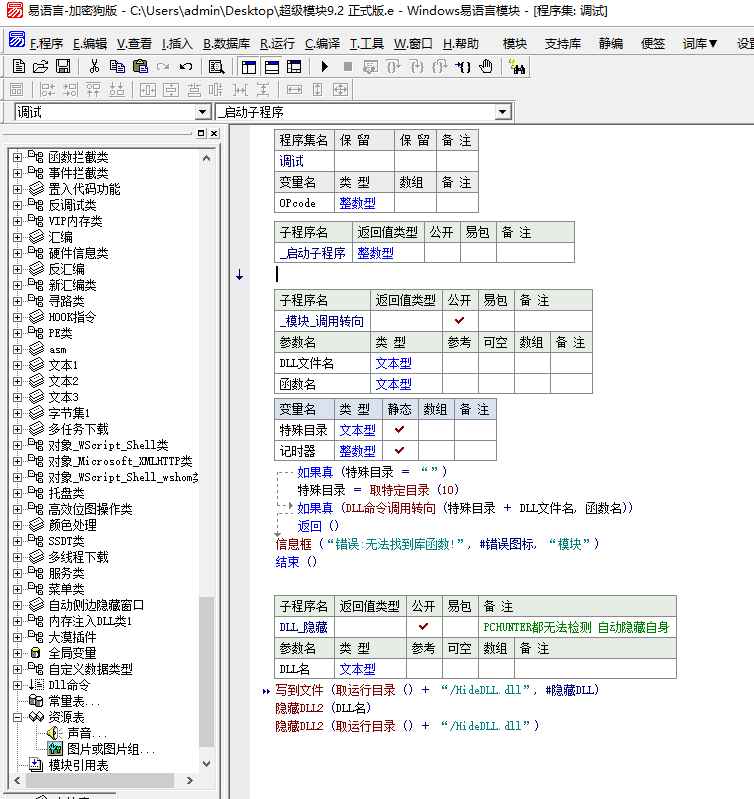The height and width of the screenshot is (799, 754).
Task: Select the hand tool icon
Action: click(x=486, y=67)
